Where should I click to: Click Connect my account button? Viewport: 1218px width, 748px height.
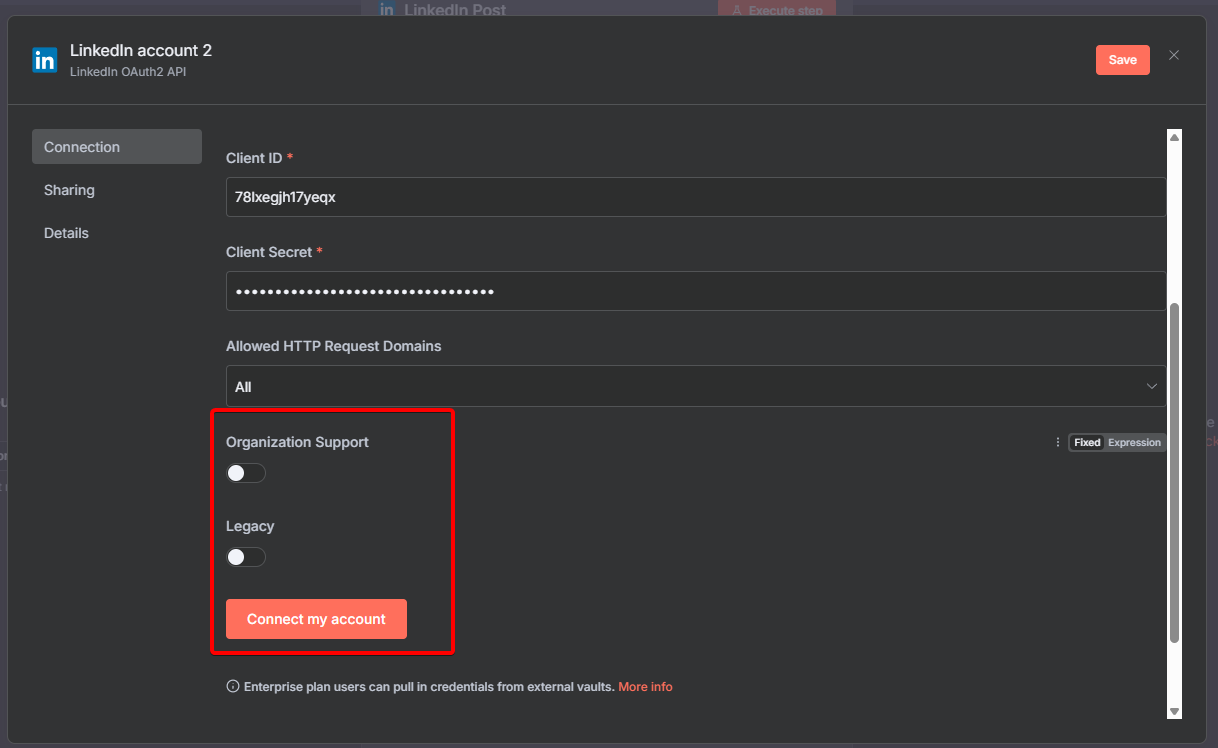click(316, 619)
